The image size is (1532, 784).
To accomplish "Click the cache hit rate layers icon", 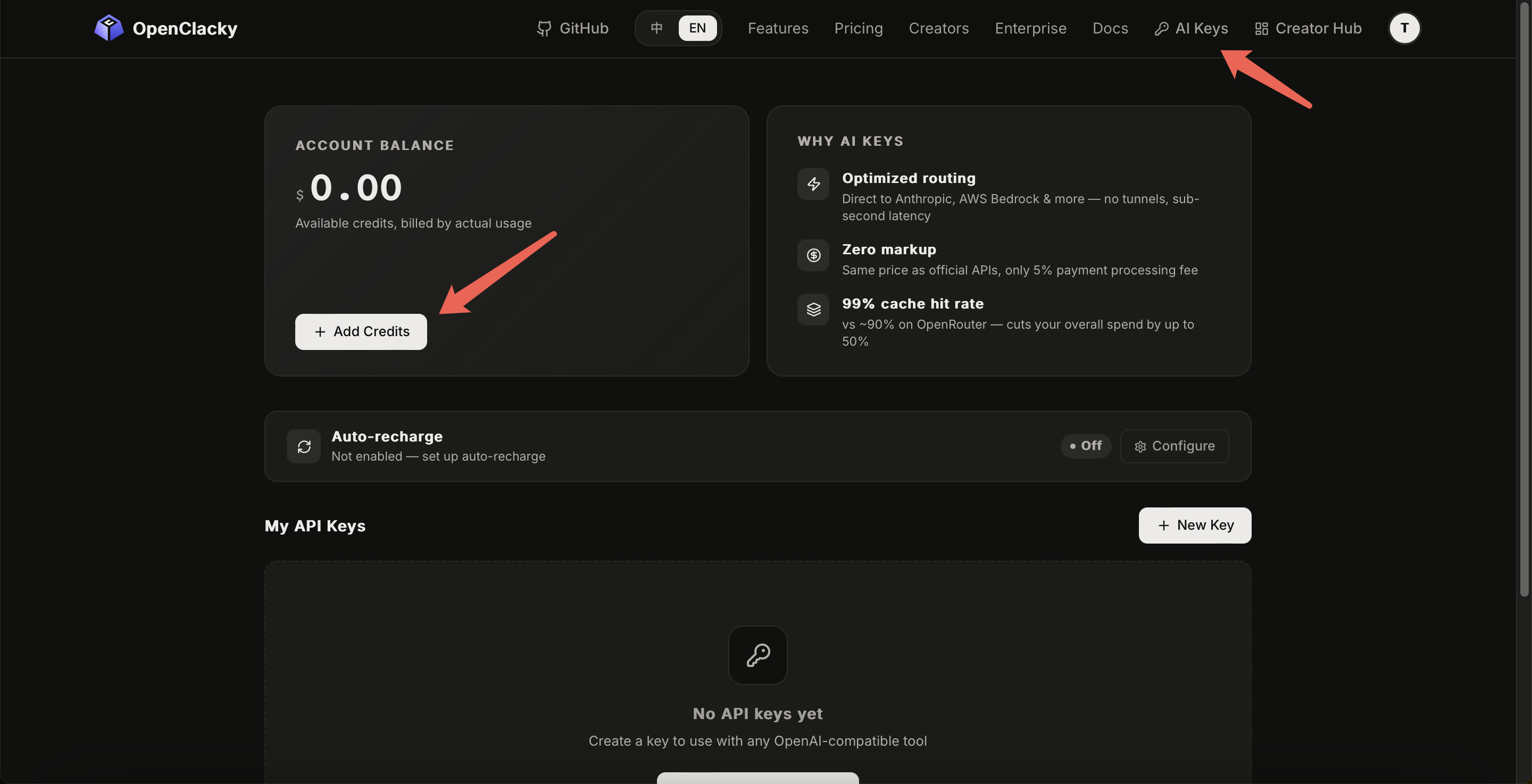I will pyautogui.click(x=813, y=310).
